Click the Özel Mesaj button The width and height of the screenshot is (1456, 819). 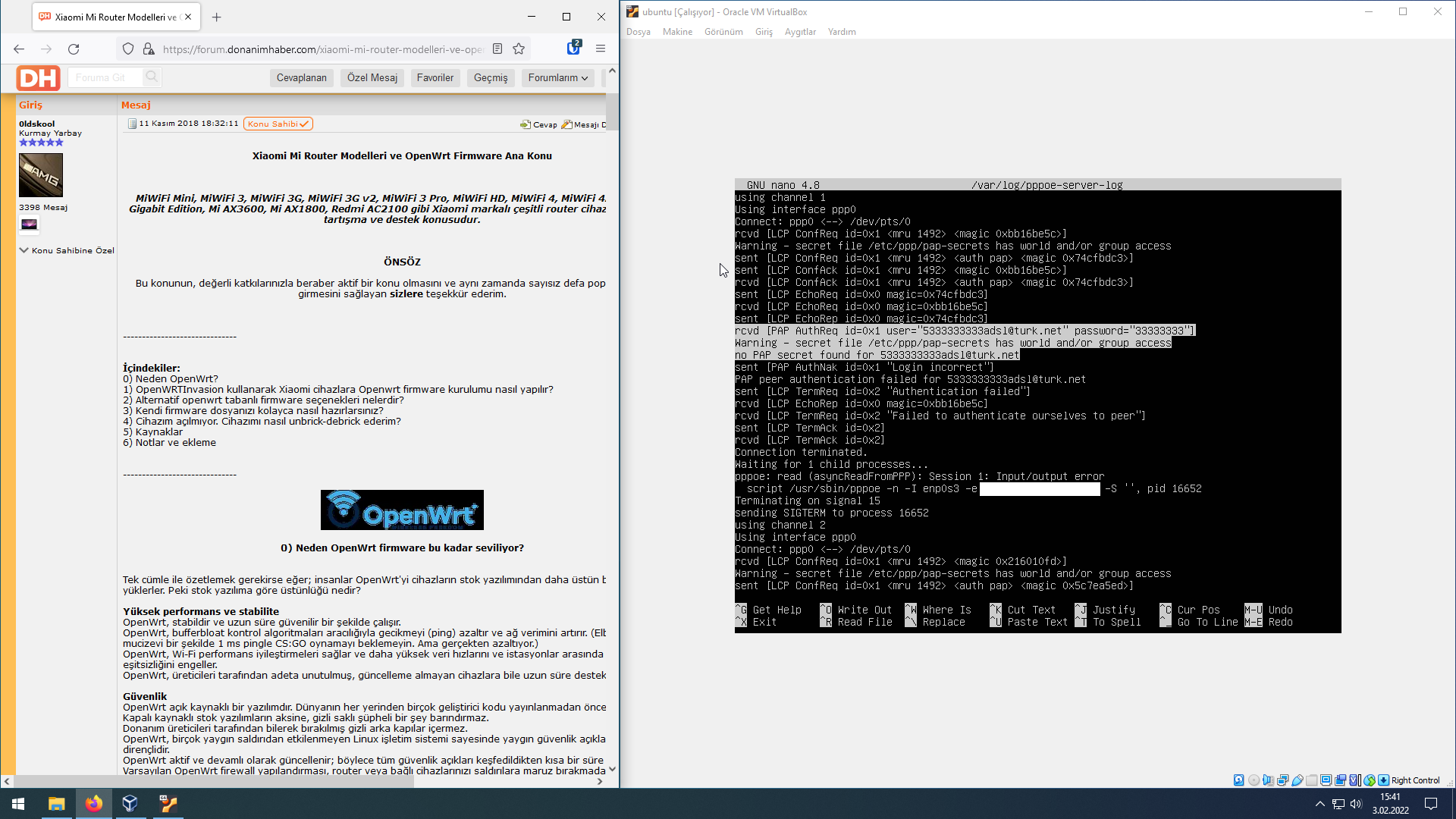pos(372,77)
